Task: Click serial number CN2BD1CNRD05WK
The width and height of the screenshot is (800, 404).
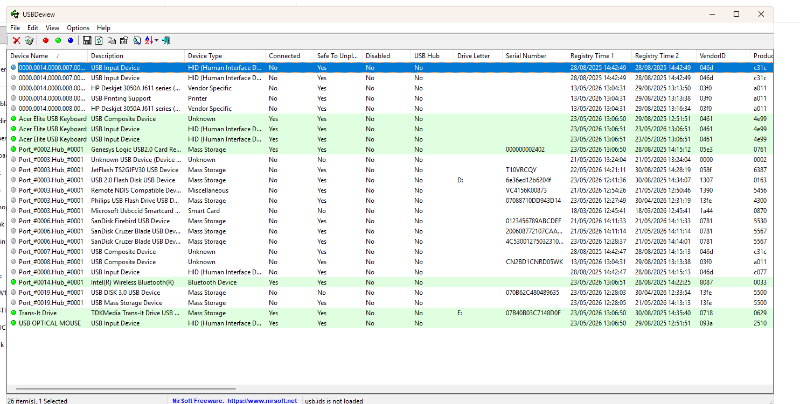Action: click(534, 262)
